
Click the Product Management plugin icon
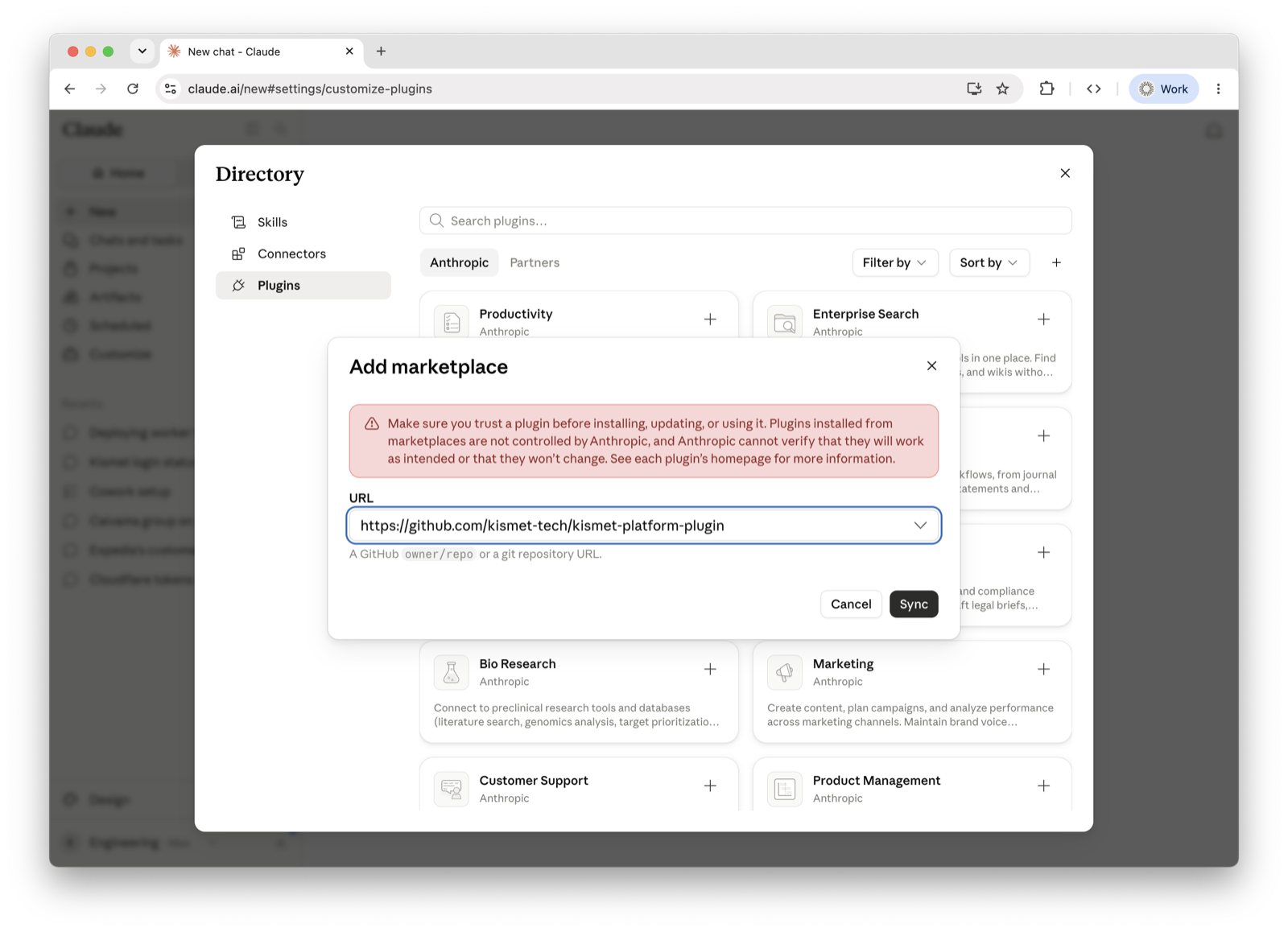(785, 789)
